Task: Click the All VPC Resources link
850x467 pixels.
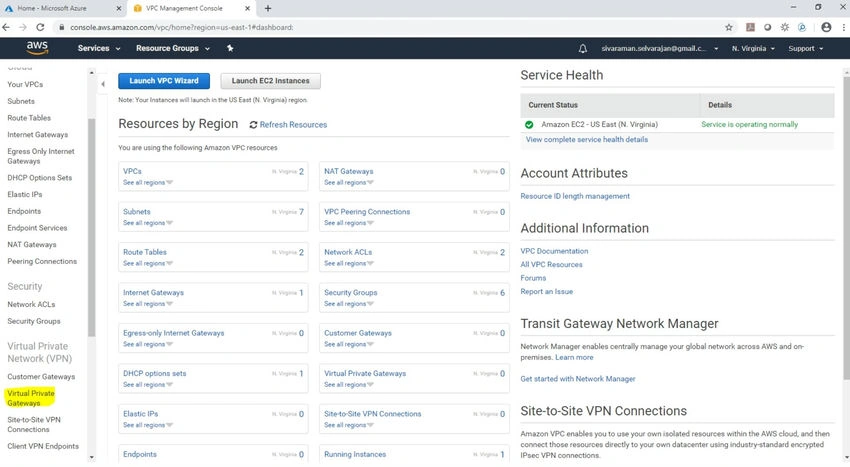Action: pos(551,265)
